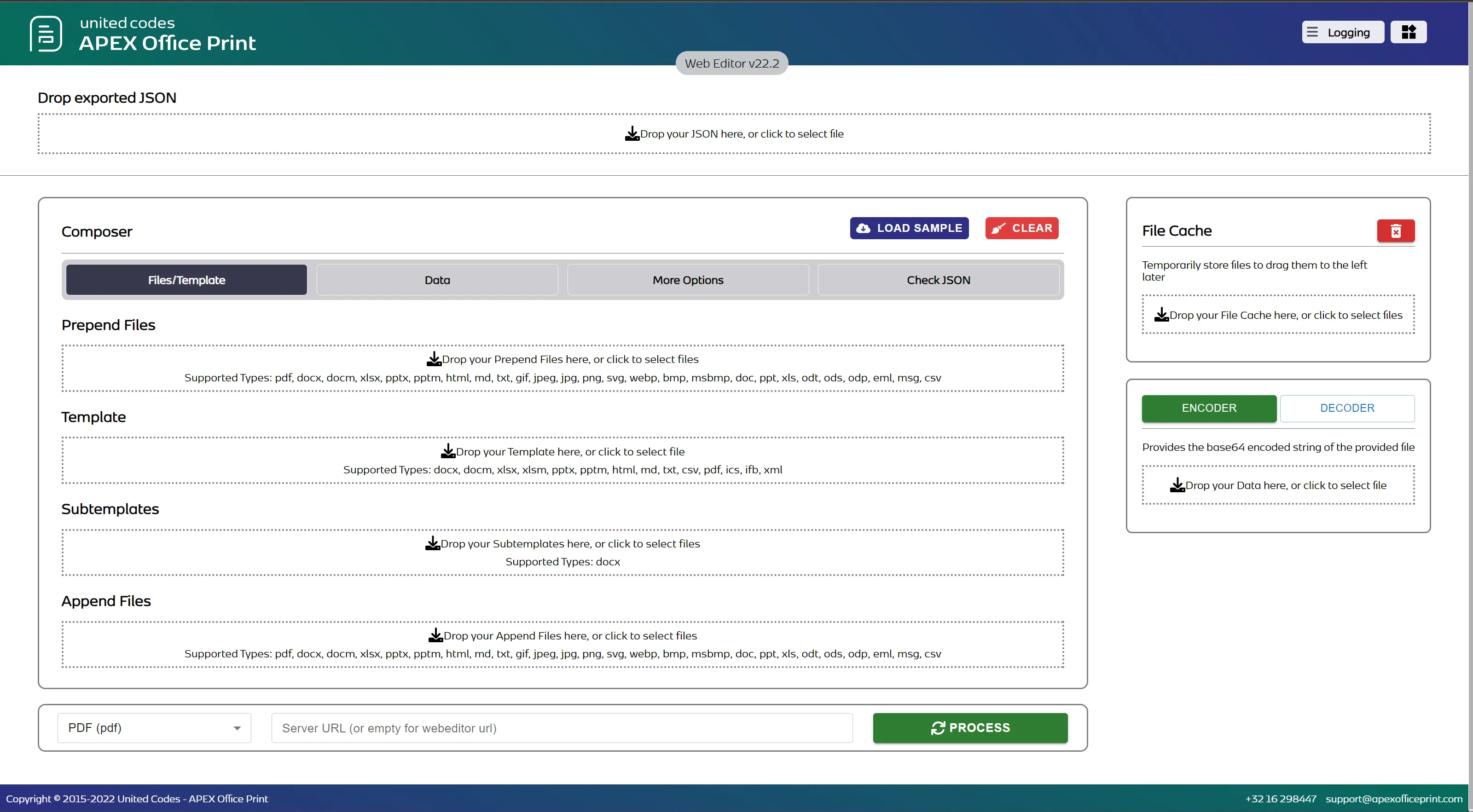The height and width of the screenshot is (812, 1473).
Task: Click 'Drop your Template here' text
Action: click(570, 451)
